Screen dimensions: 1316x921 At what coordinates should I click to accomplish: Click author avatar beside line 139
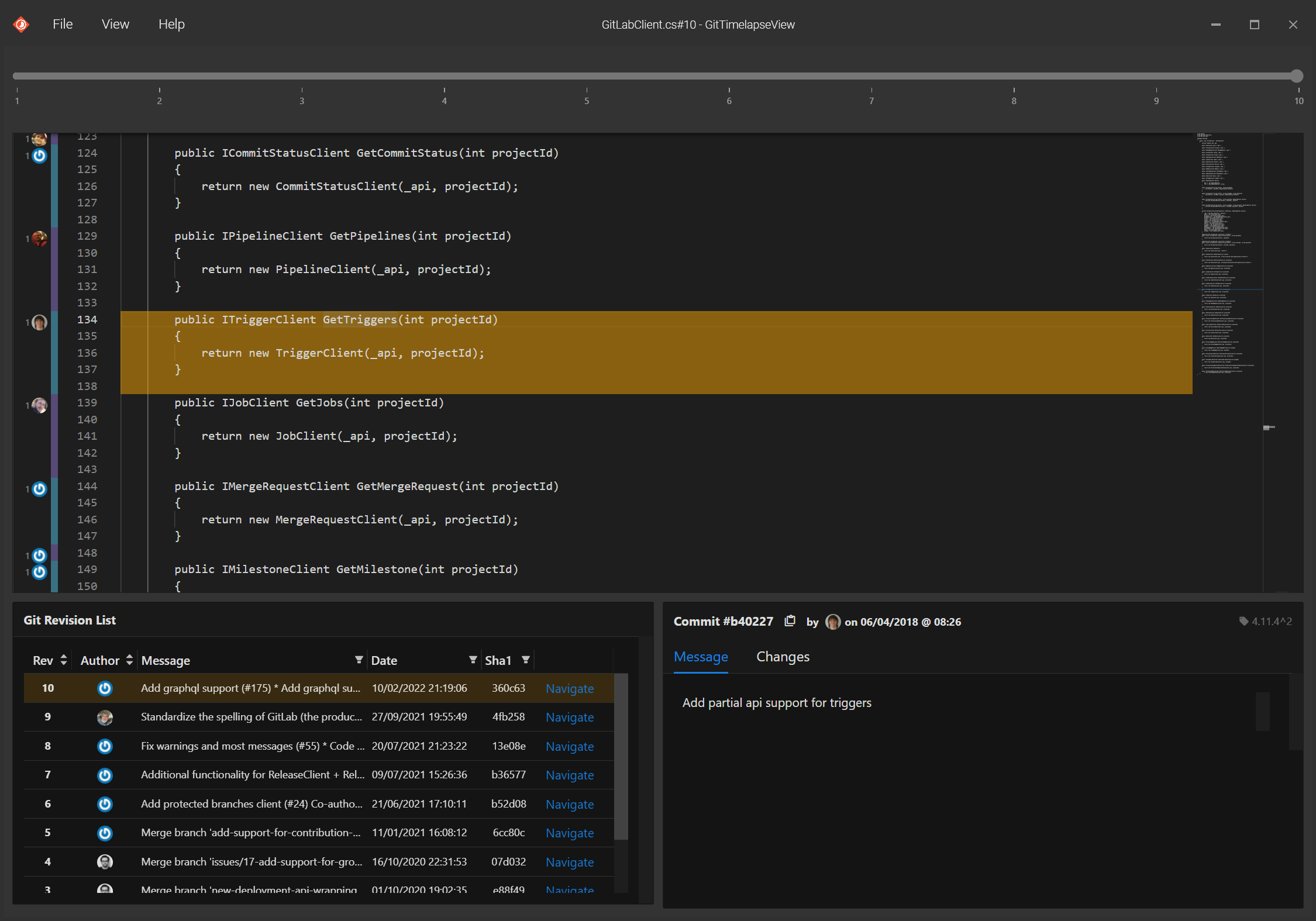click(39, 405)
